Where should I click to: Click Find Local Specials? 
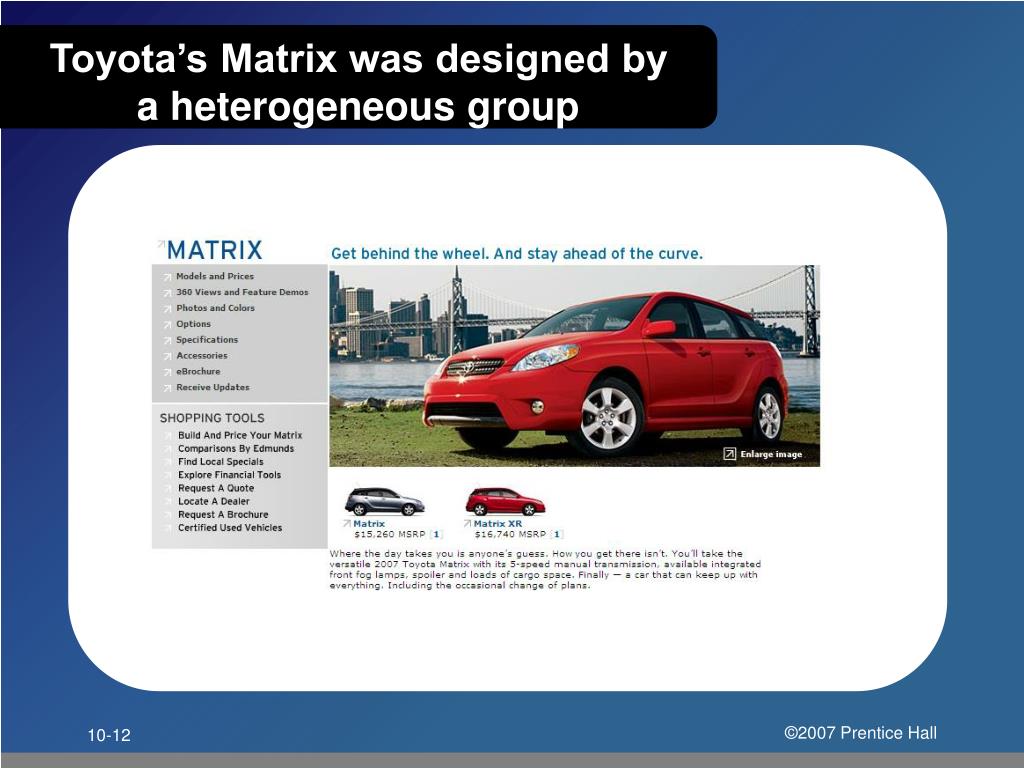221,462
